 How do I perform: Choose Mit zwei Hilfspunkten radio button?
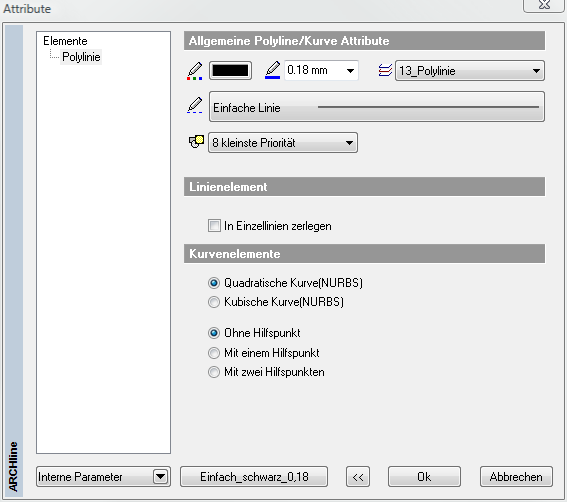click(x=214, y=372)
